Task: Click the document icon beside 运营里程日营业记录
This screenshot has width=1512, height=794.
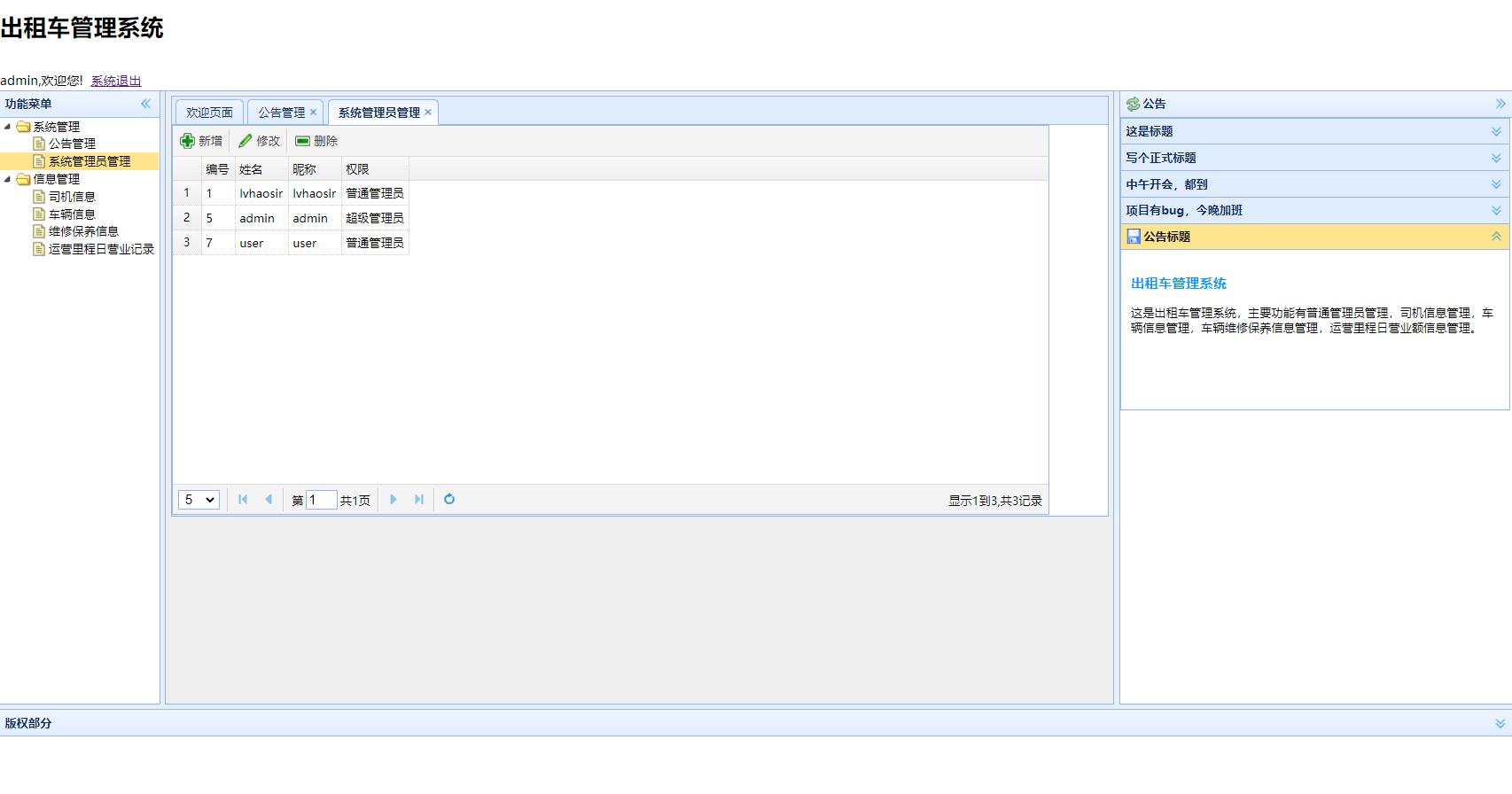Action: 39,249
